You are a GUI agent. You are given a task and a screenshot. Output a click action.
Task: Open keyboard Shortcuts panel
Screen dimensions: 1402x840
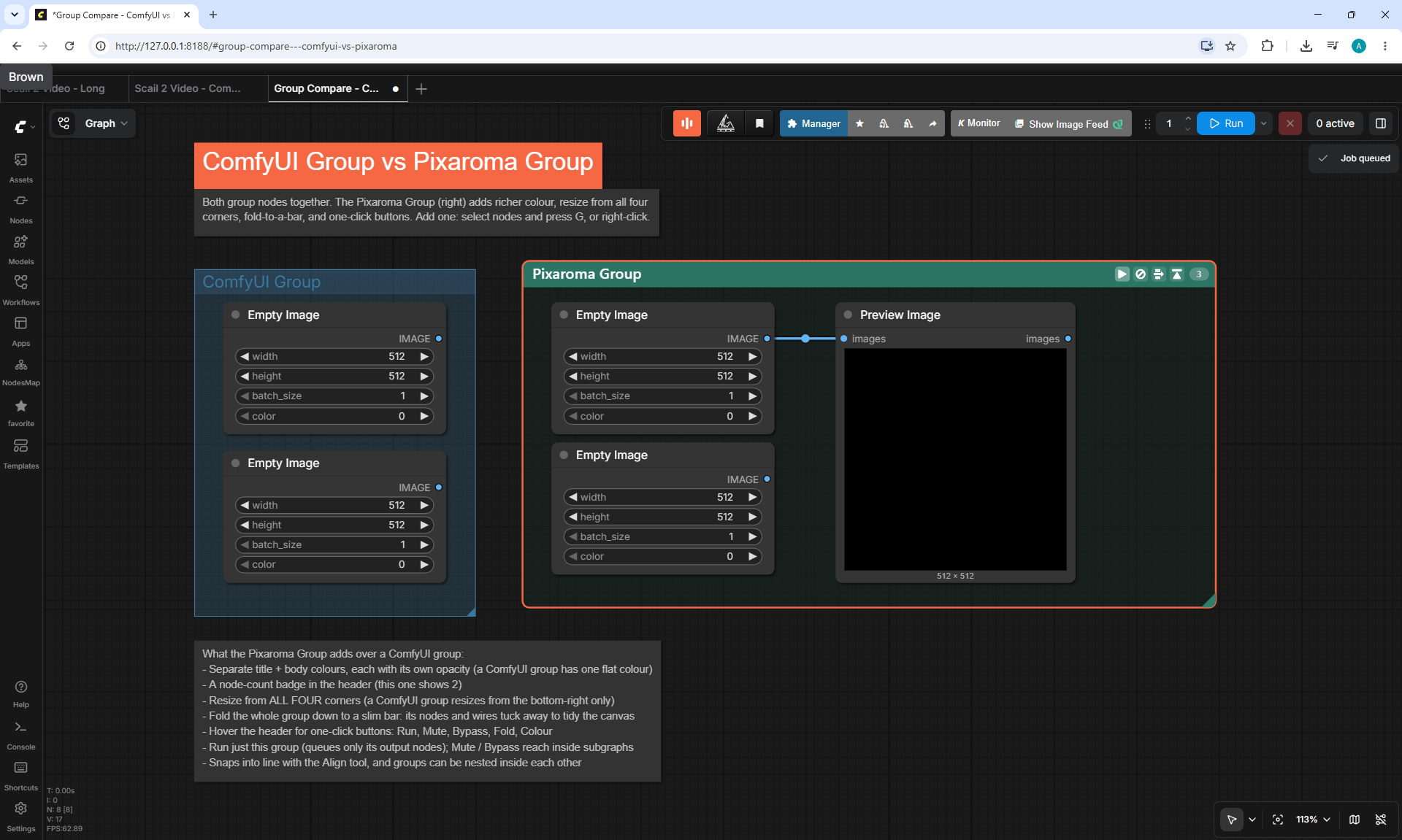tap(21, 776)
